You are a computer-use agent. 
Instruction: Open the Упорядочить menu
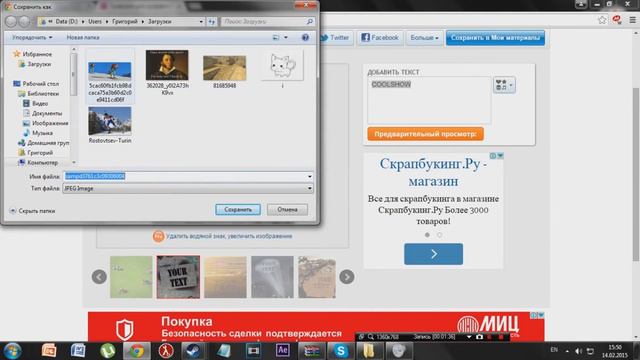tap(32, 38)
